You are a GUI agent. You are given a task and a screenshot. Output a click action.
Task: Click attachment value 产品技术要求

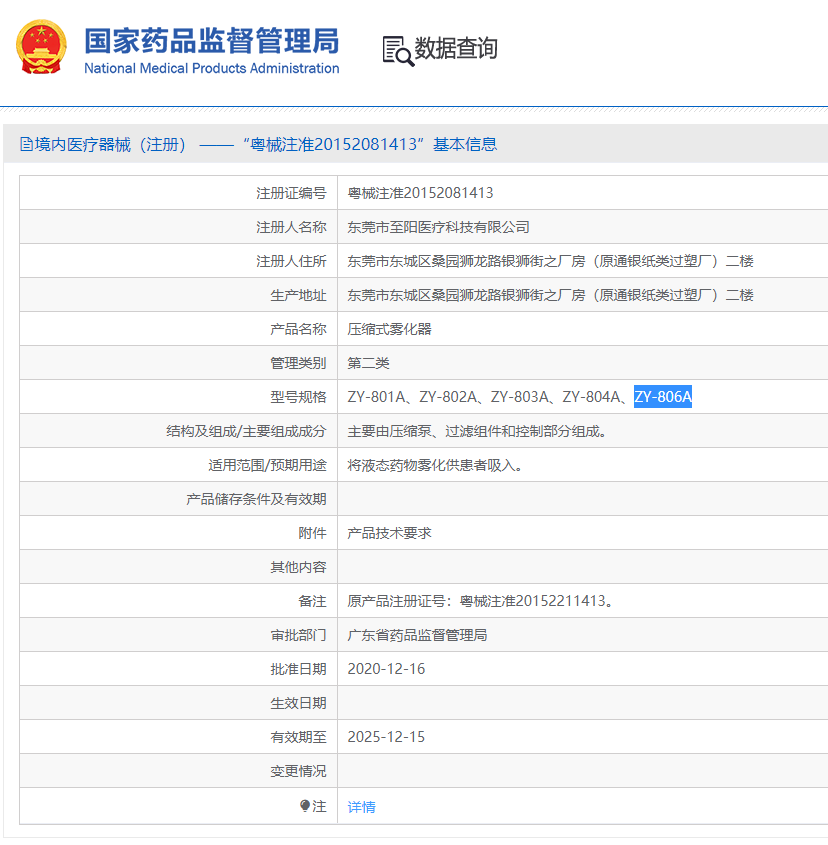(389, 533)
